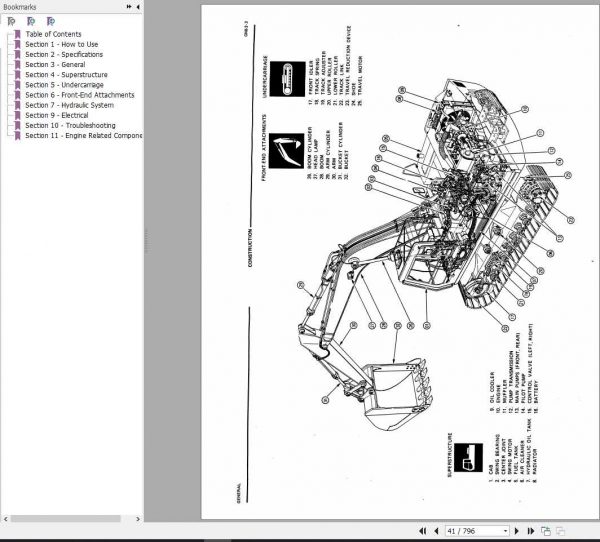Click bookmark icon beside Section 1
This screenshot has height=542, width=600.
click(17, 44)
